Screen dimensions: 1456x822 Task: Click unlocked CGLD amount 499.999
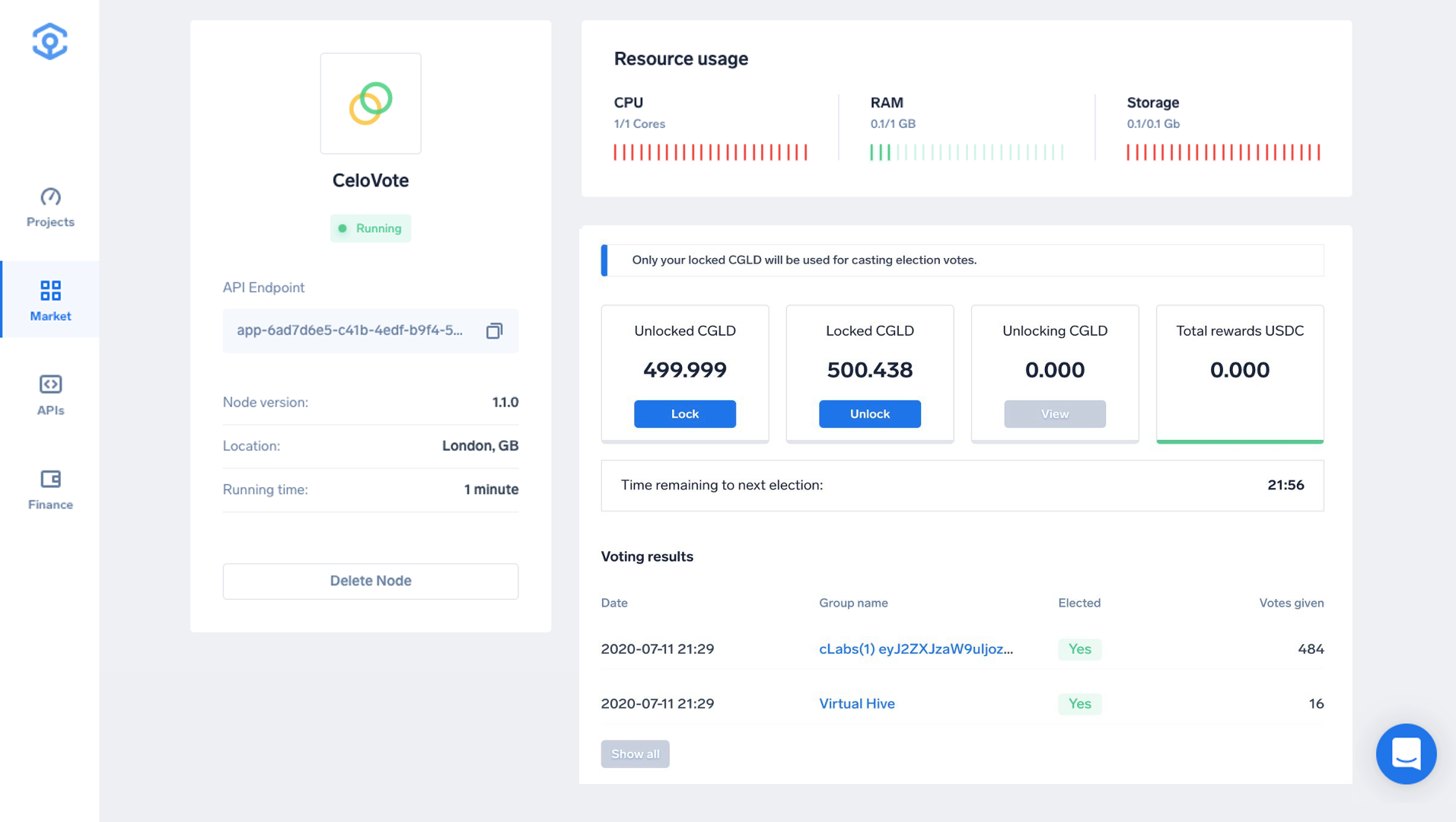point(685,370)
